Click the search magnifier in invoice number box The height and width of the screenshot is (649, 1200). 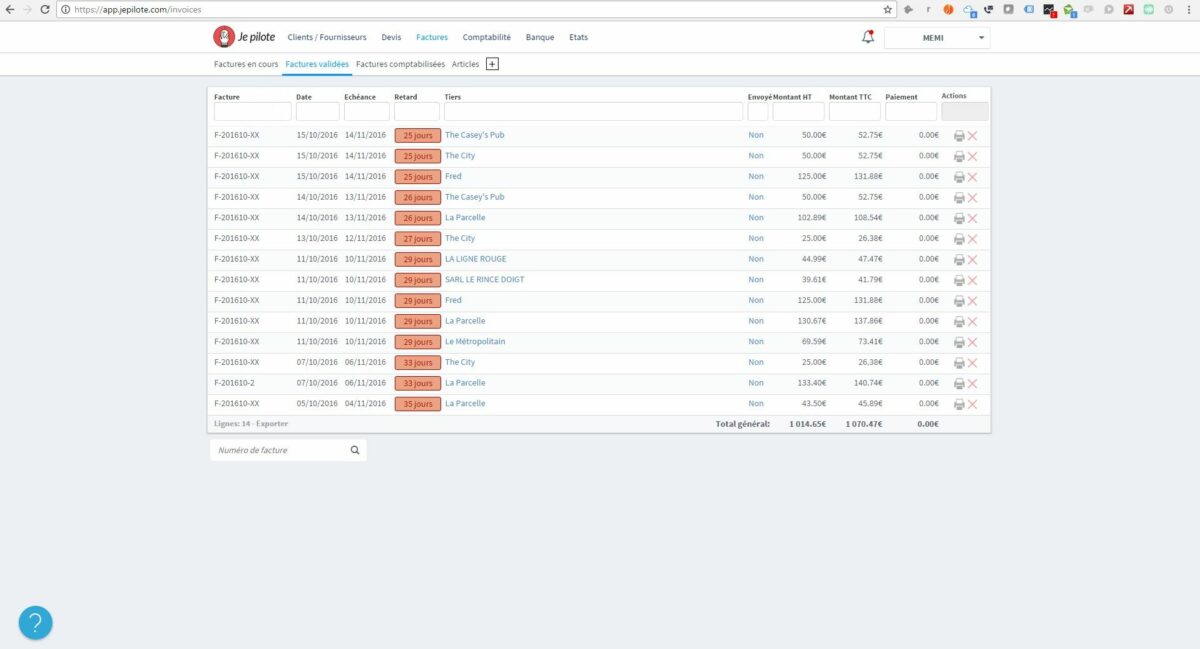click(x=355, y=450)
